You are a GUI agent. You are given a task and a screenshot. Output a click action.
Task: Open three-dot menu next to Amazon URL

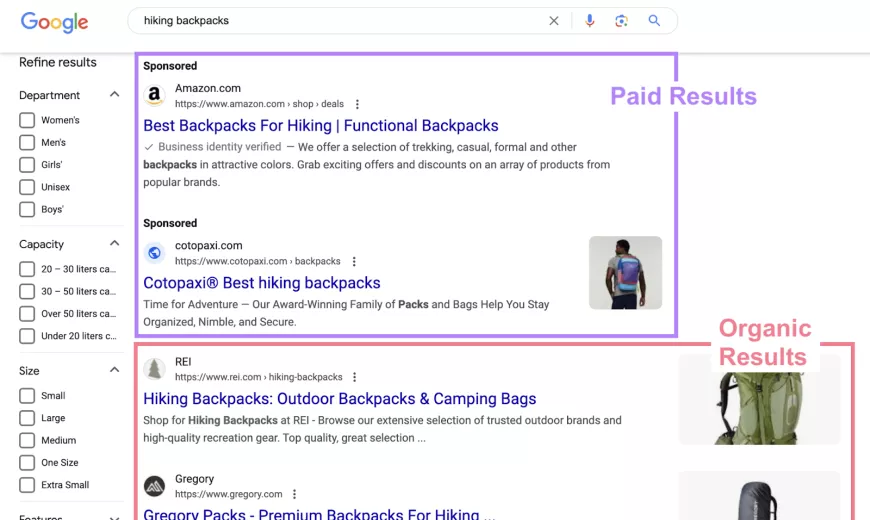coord(357,104)
